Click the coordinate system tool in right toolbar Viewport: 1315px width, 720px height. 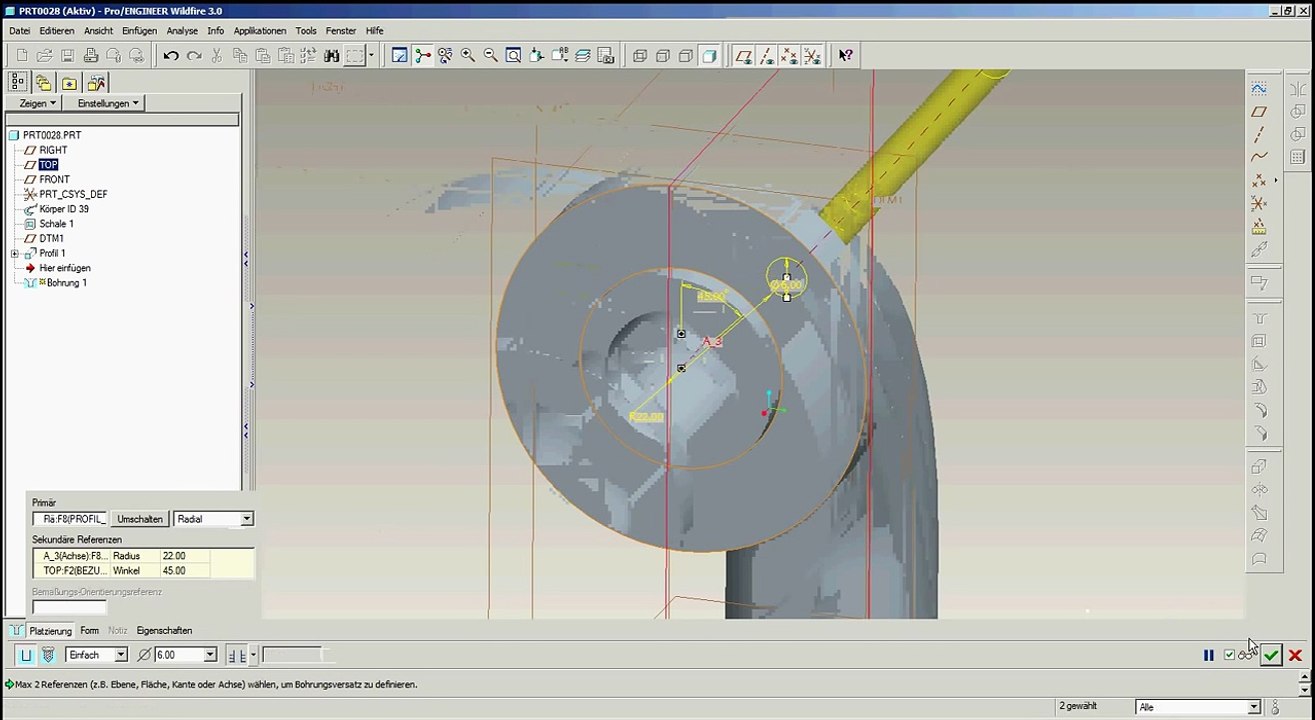[x=1260, y=204]
